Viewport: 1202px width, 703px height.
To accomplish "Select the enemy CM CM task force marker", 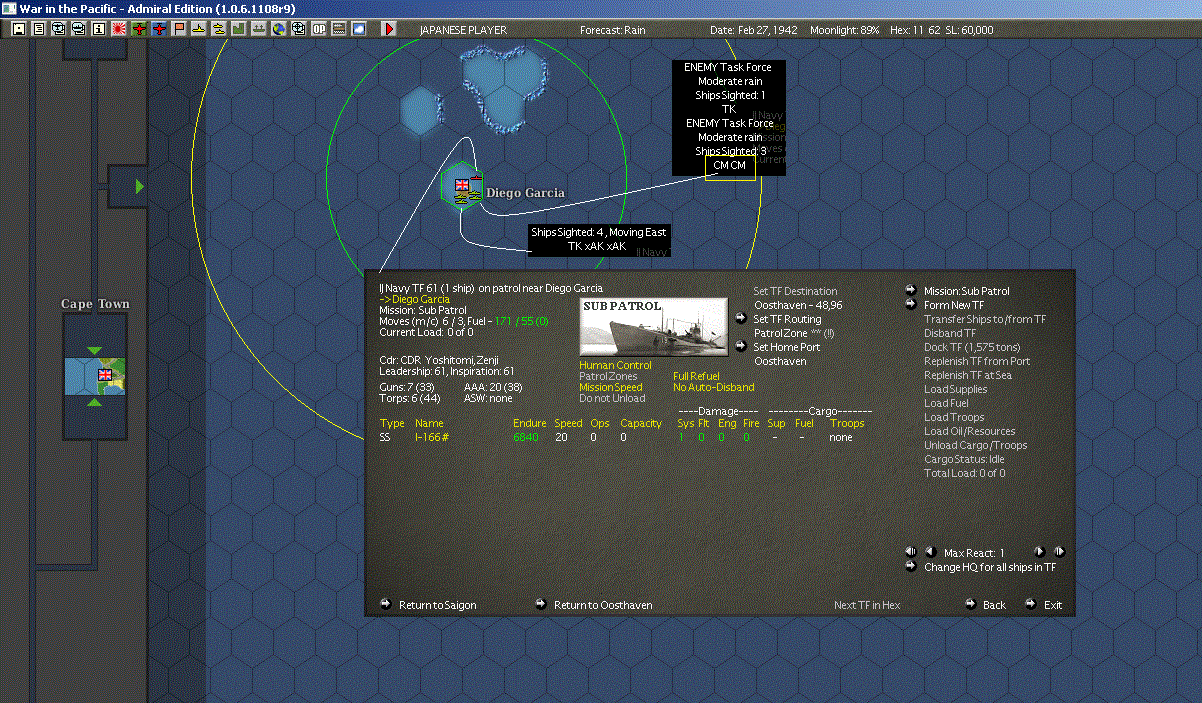I will tap(730, 165).
